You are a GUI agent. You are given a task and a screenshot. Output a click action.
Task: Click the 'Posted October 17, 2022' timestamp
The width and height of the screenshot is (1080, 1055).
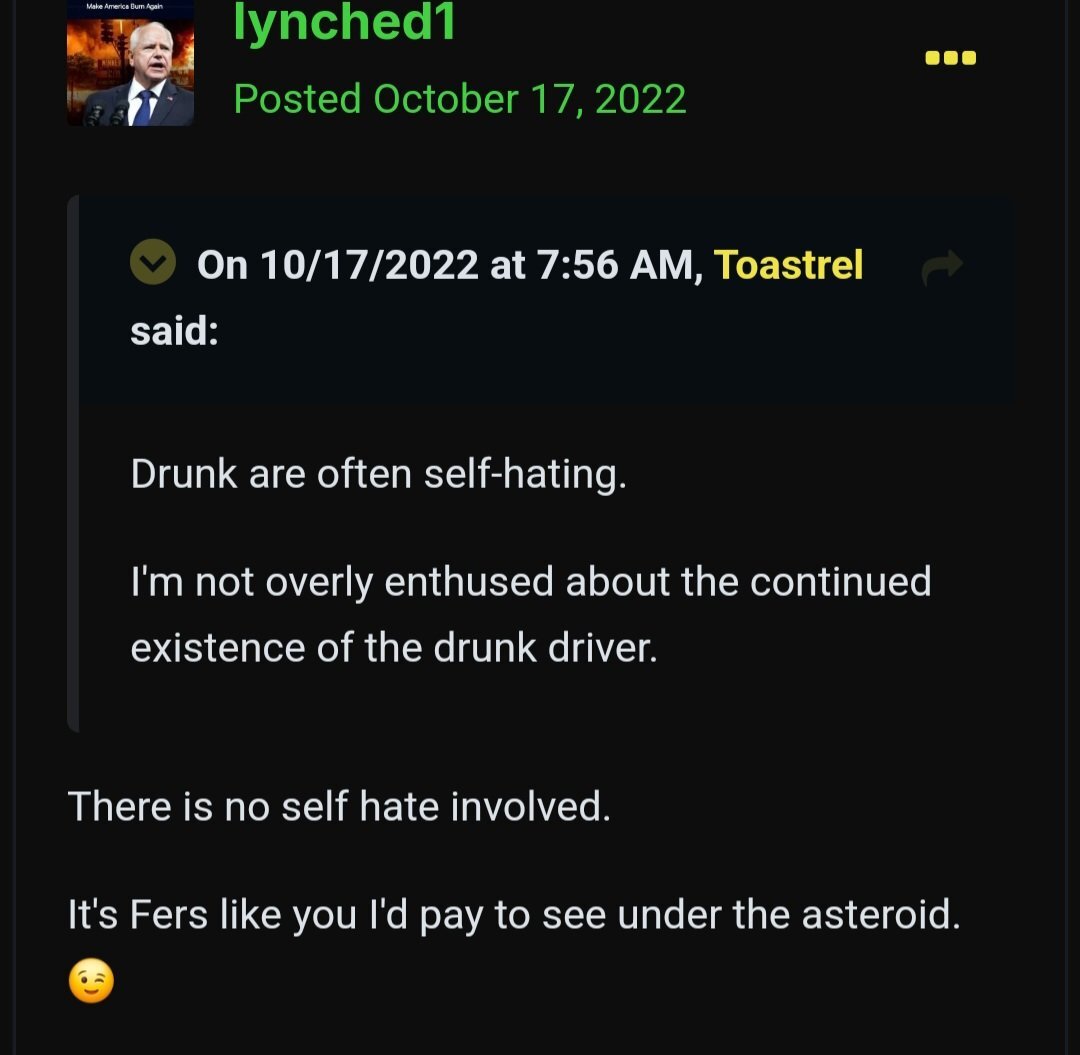coord(460,99)
